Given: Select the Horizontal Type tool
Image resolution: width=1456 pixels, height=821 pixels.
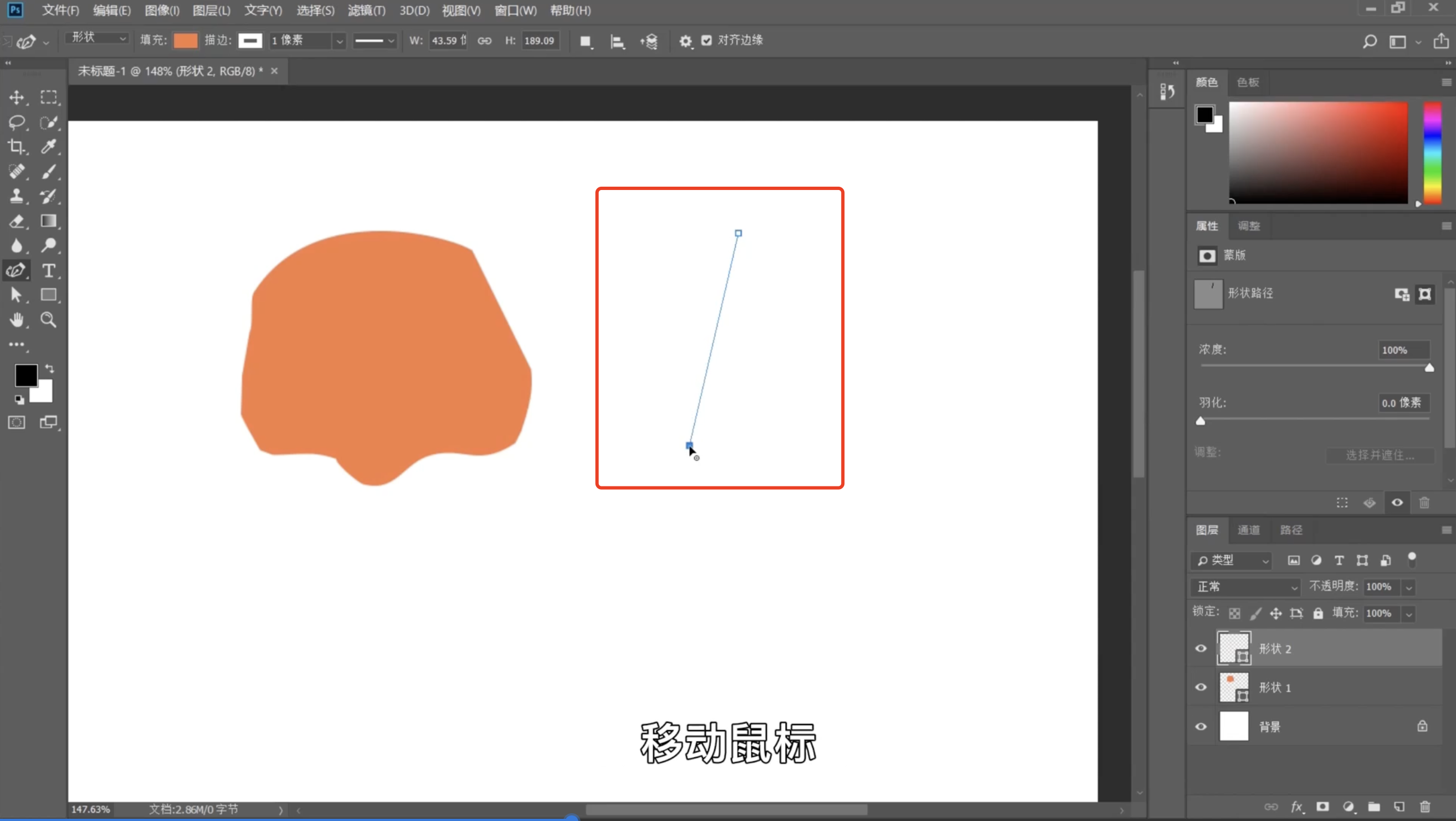Looking at the screenshot, I should tap(49, 271).
